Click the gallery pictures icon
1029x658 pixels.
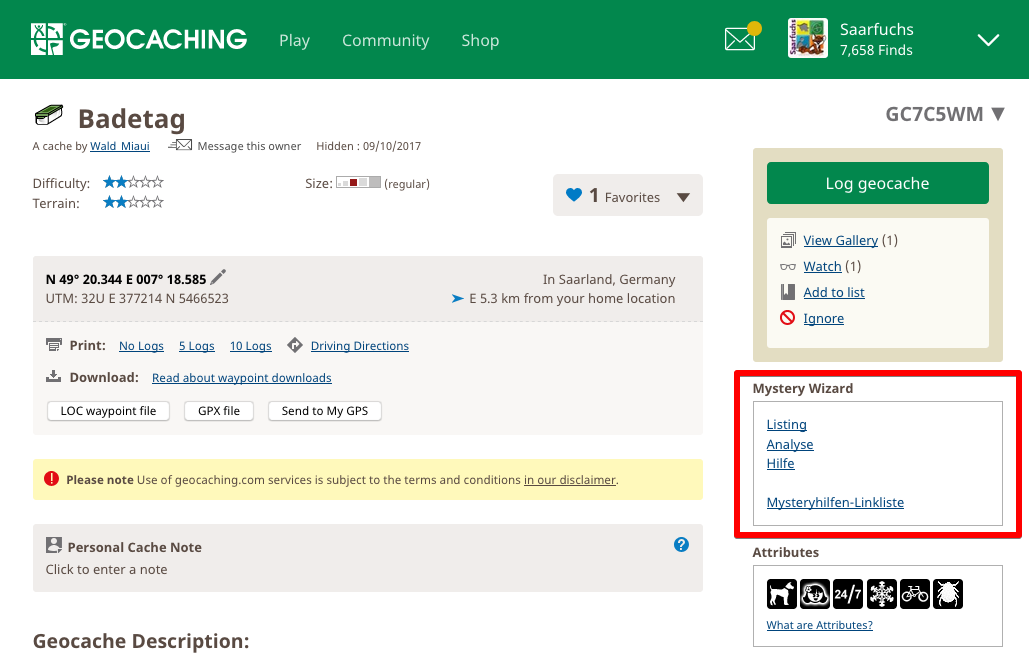[788, 240]
